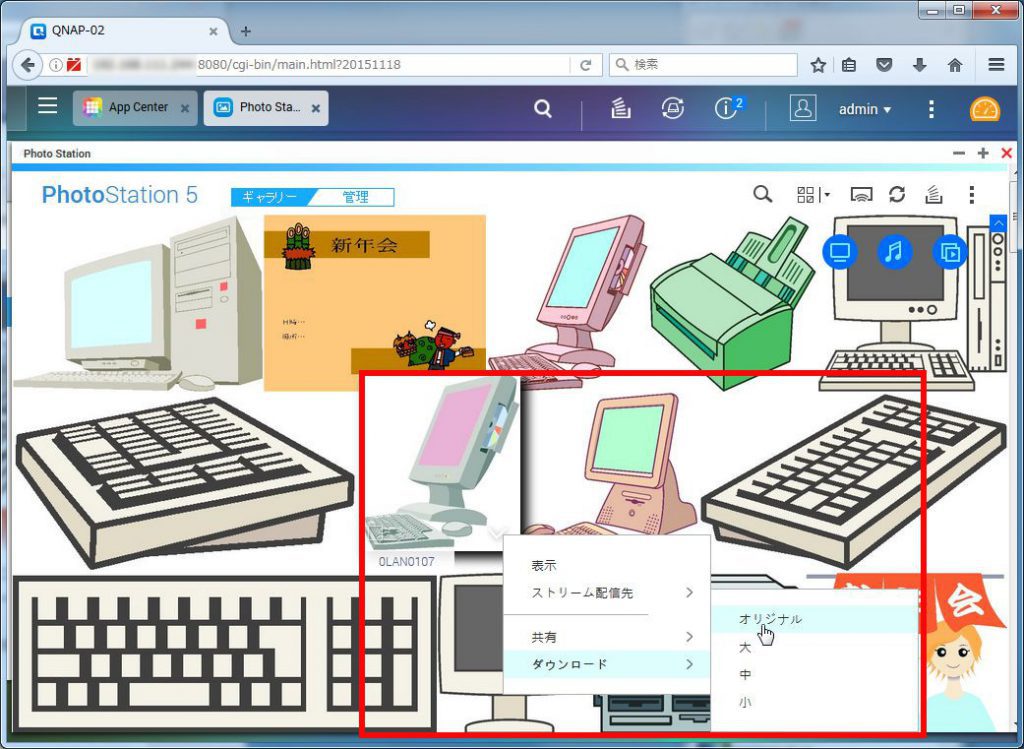Click the blue slideshow round button
1024x749 pixels.
pos(950,252)
